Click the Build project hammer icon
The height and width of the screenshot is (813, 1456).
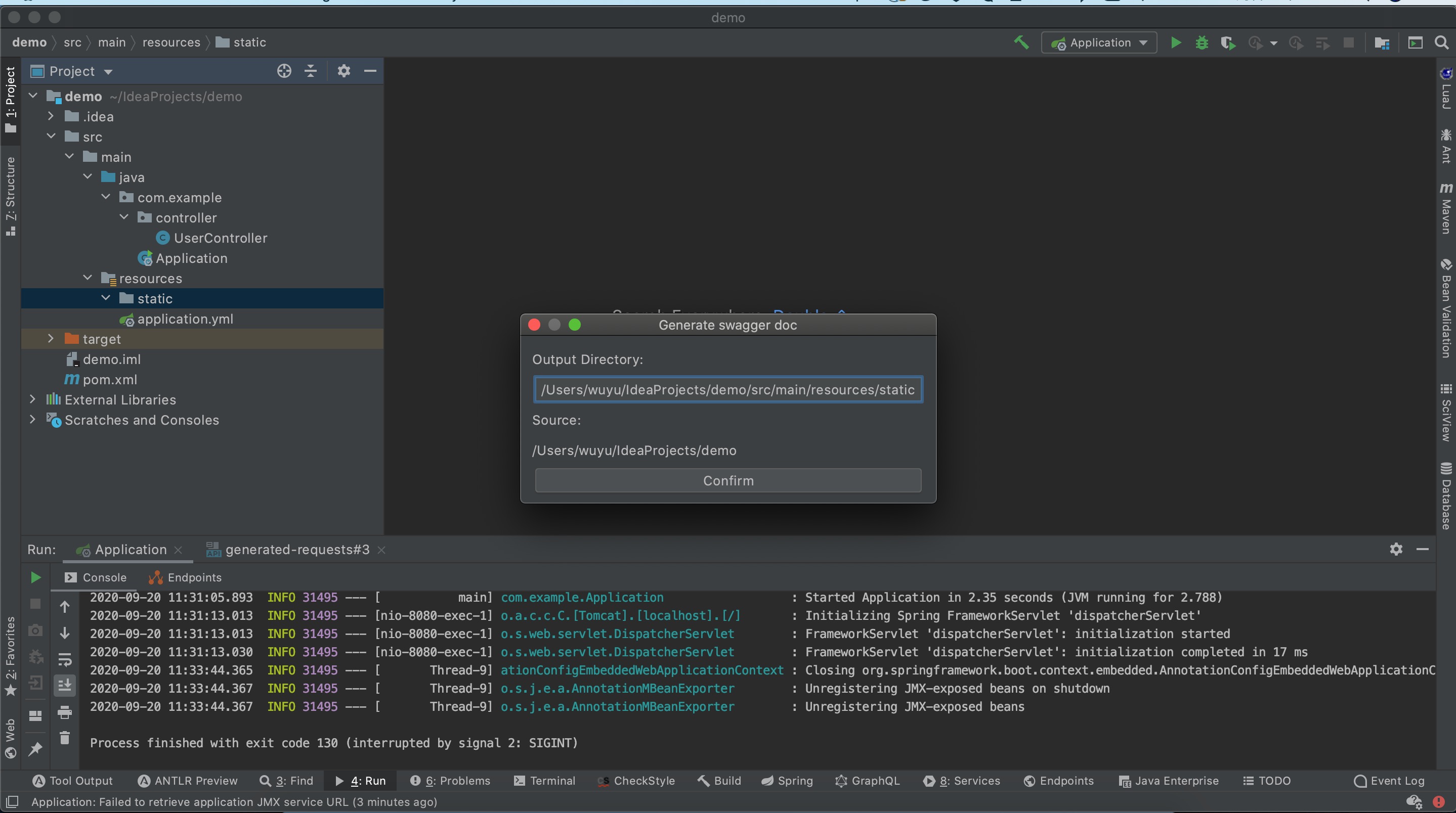(x=1021, y=43)
